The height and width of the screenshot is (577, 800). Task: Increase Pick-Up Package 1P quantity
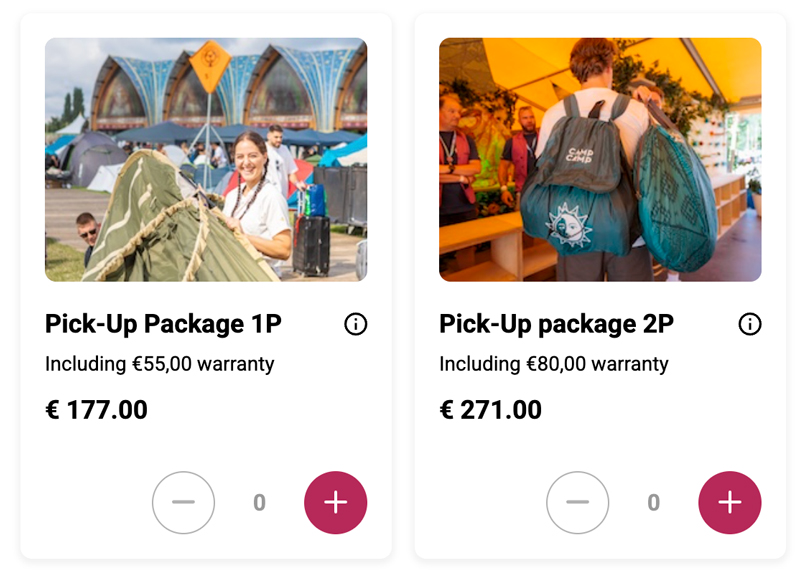(x=335, y=502)
